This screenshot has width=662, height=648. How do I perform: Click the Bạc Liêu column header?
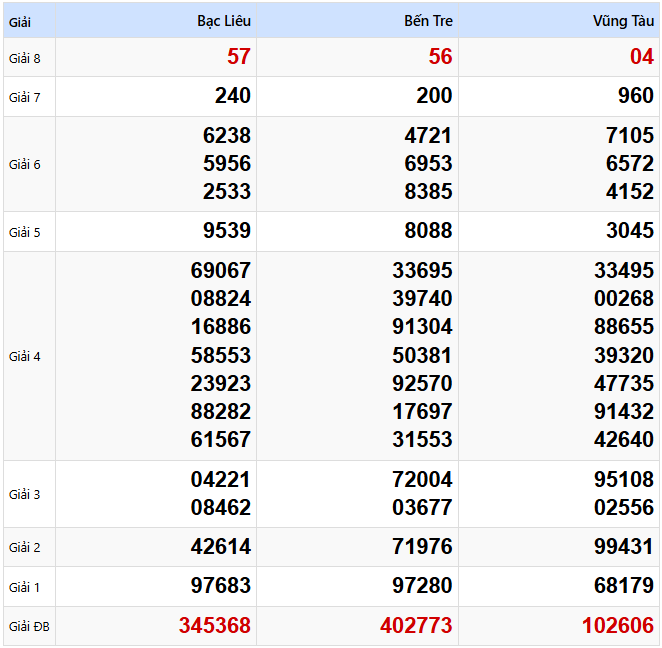click(224, 21)
